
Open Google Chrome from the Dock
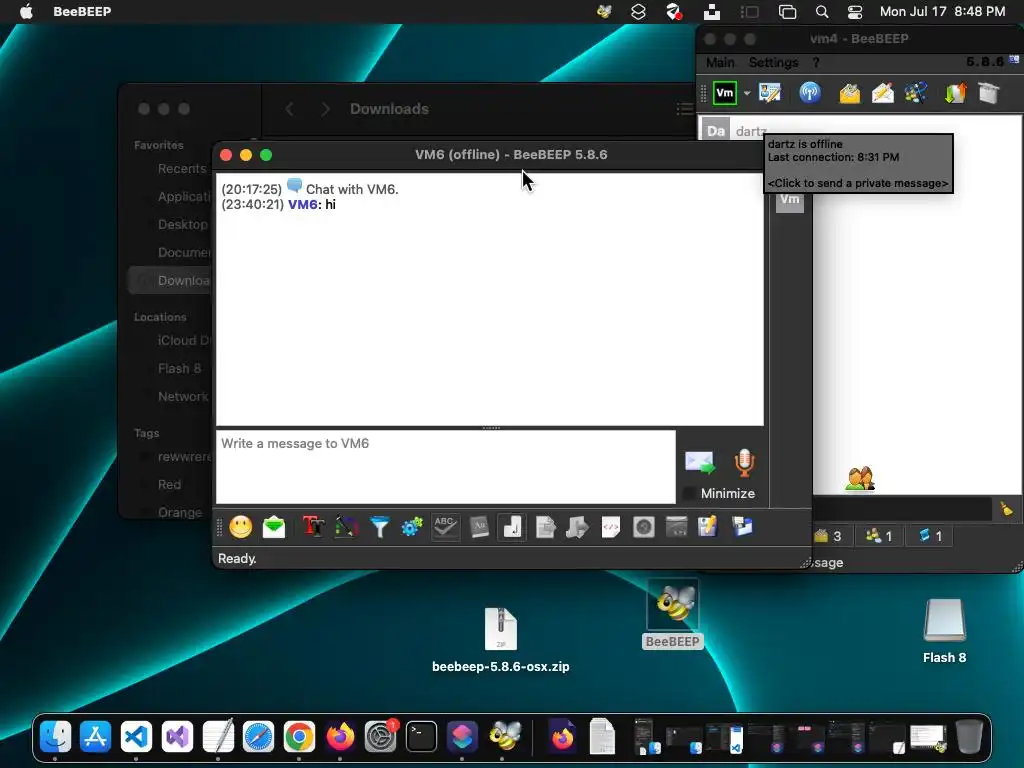click(299, 737)
